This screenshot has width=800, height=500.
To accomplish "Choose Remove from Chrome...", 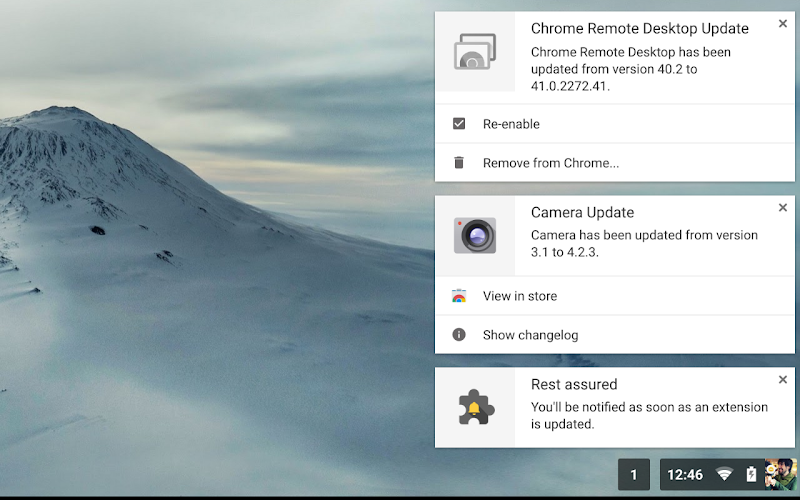I will click(615, 163).
